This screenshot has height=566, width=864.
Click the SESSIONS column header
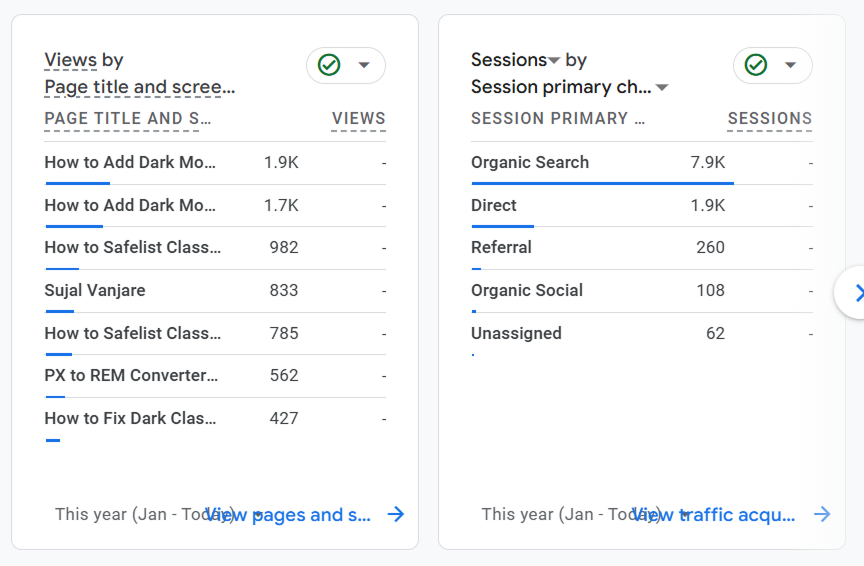point(769,119)
